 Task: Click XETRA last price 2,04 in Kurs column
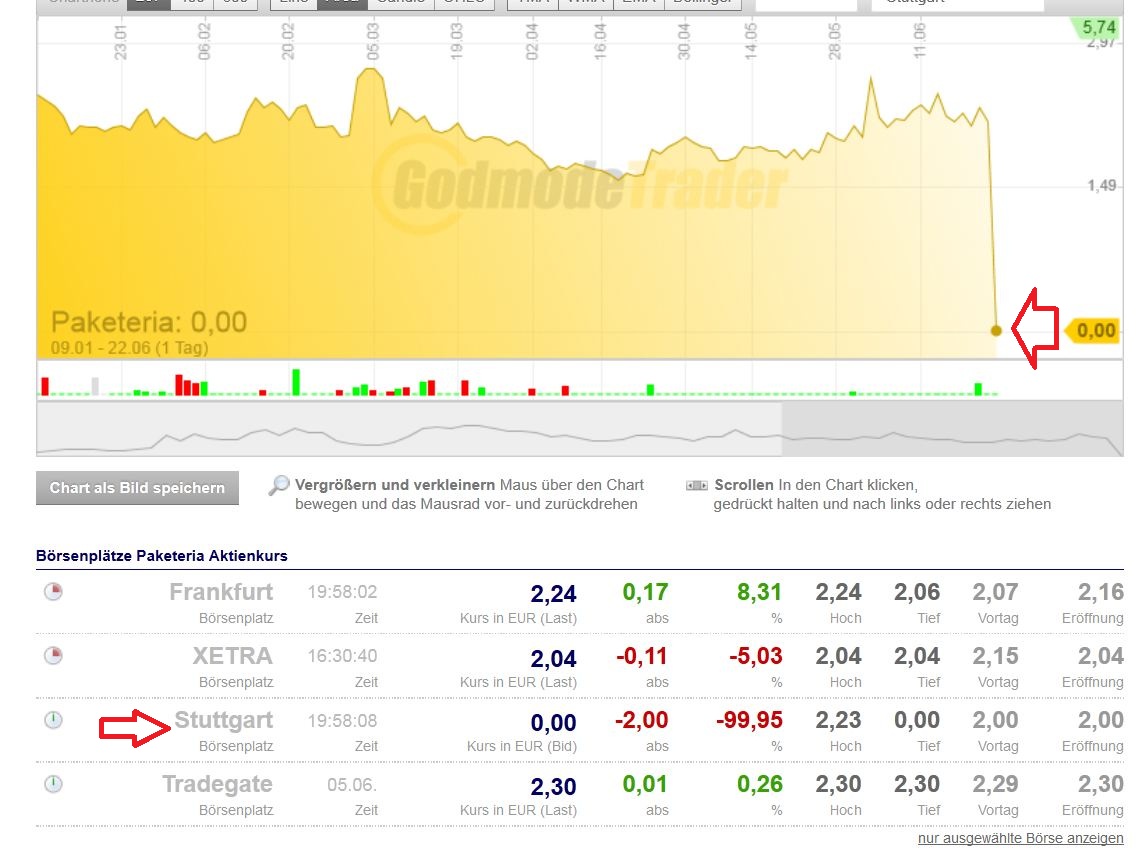(554, 658)
